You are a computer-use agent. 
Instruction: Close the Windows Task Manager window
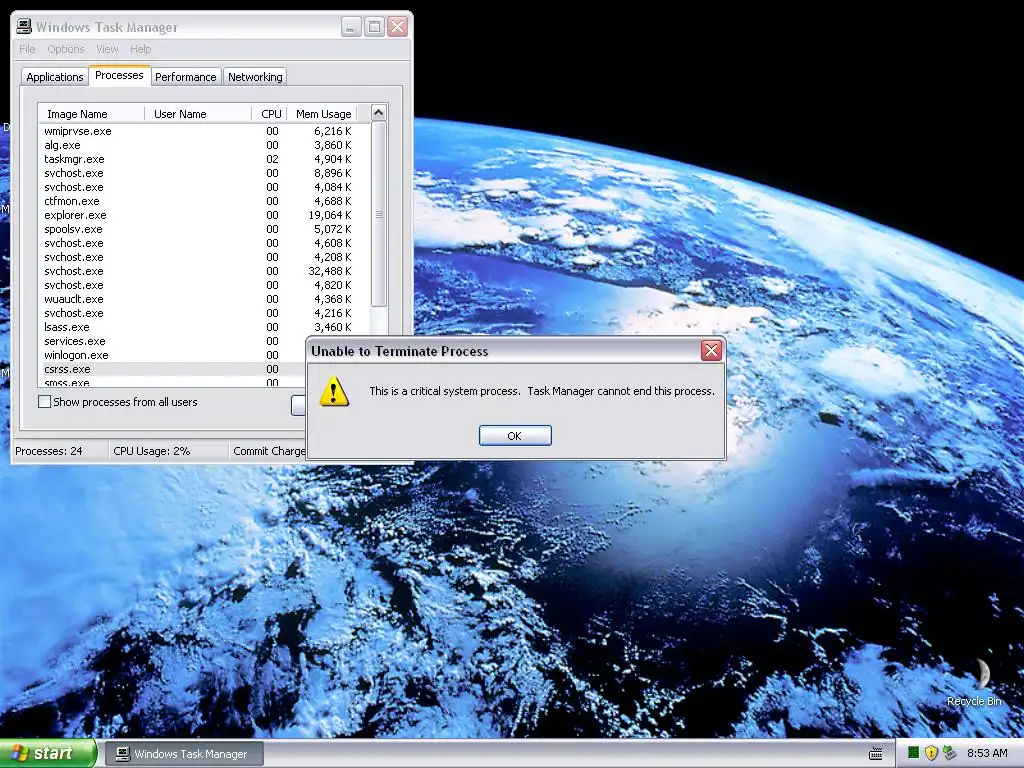click(398, 27)
